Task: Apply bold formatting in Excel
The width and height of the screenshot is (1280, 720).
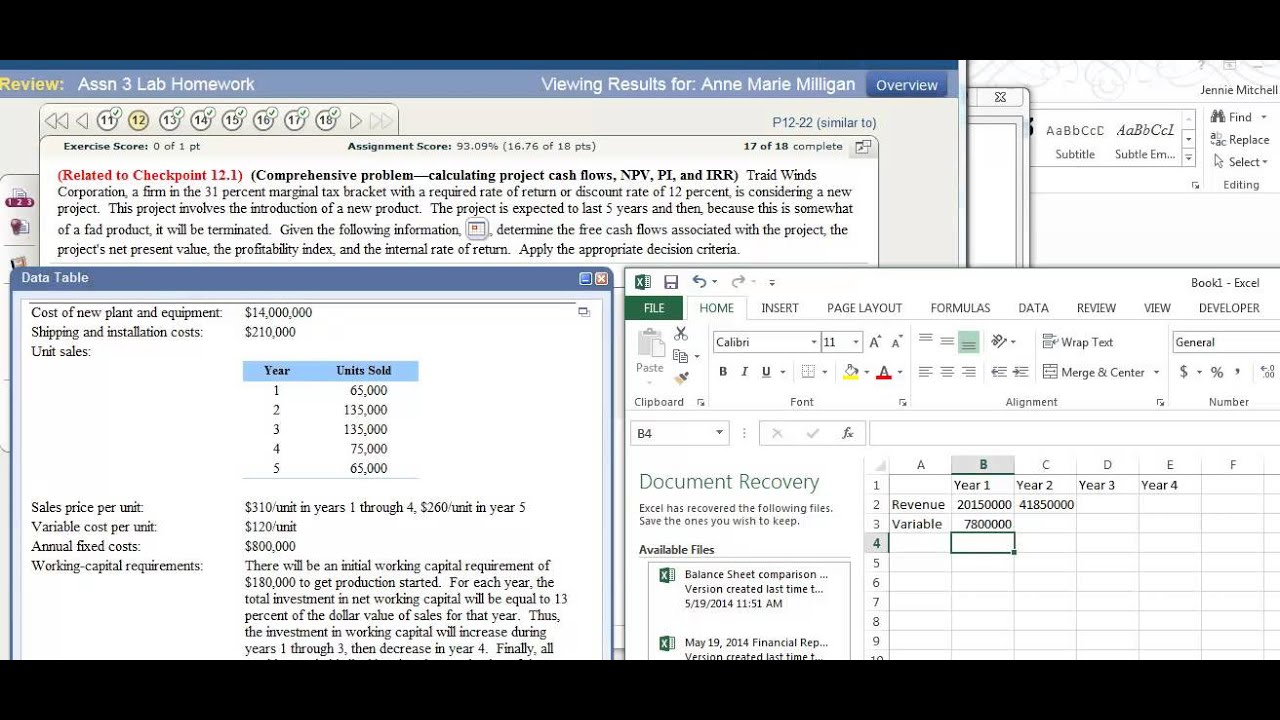Action: point(723,372)
